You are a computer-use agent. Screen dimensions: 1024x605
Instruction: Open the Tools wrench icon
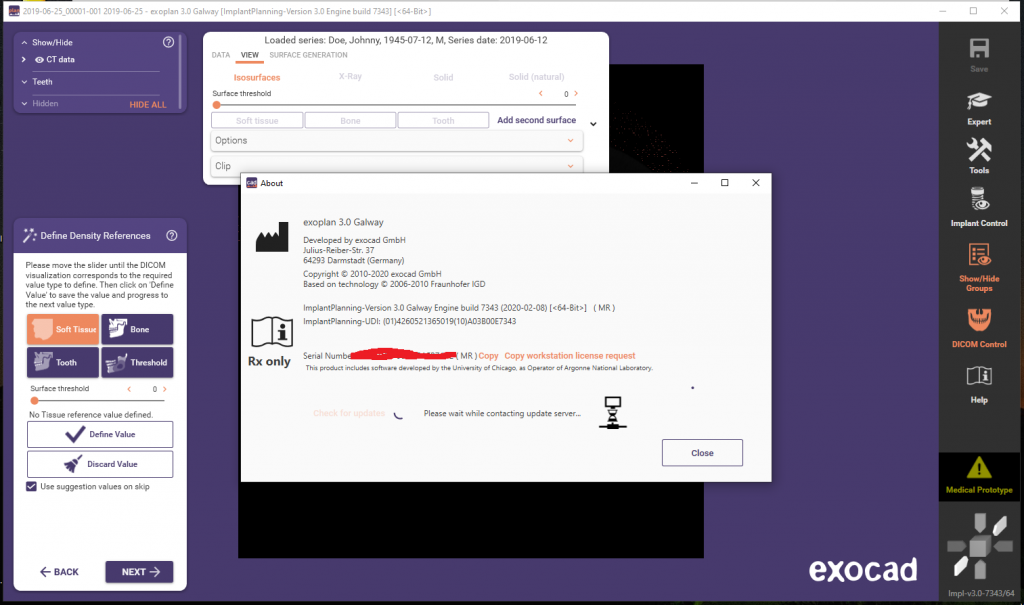click(x=979, y=150)
